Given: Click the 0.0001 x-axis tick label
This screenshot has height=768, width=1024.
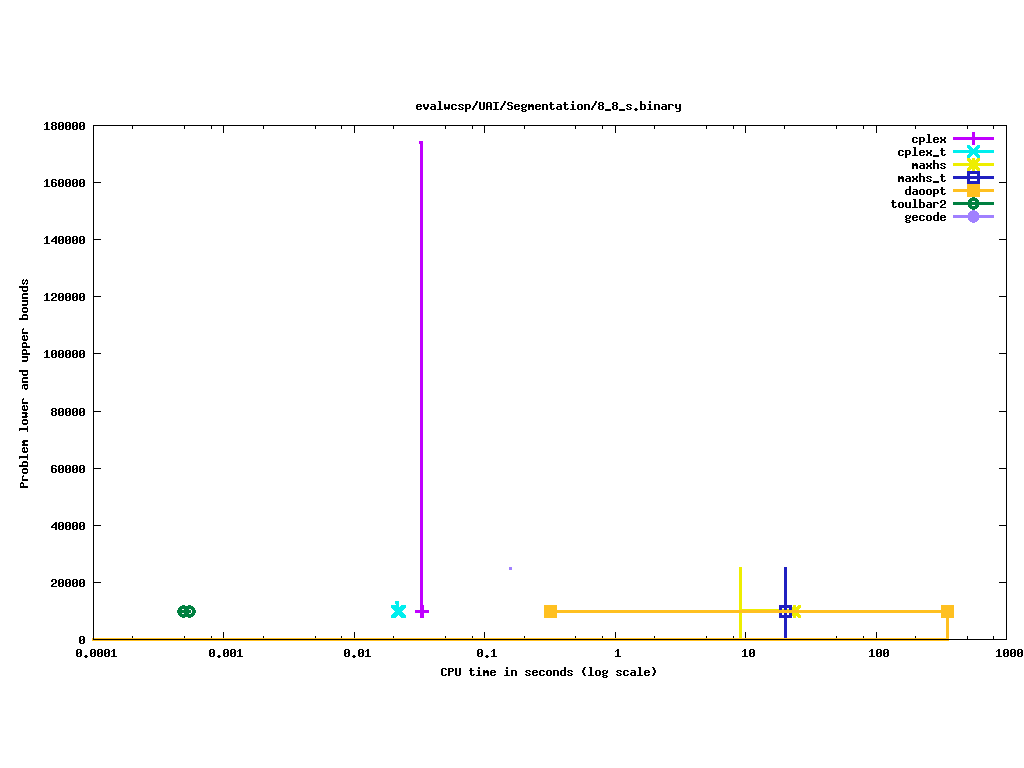Looking at the screenshot, I should [x=93, y=653].
